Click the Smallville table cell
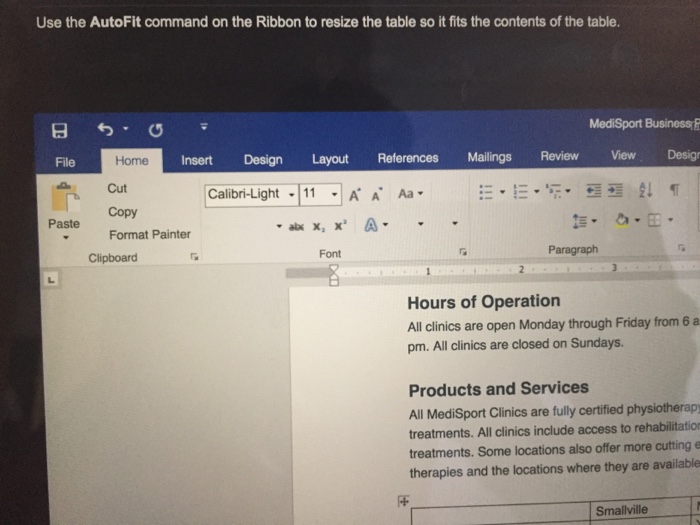Viewport: 700px width, 525px height. coord(641,510)
